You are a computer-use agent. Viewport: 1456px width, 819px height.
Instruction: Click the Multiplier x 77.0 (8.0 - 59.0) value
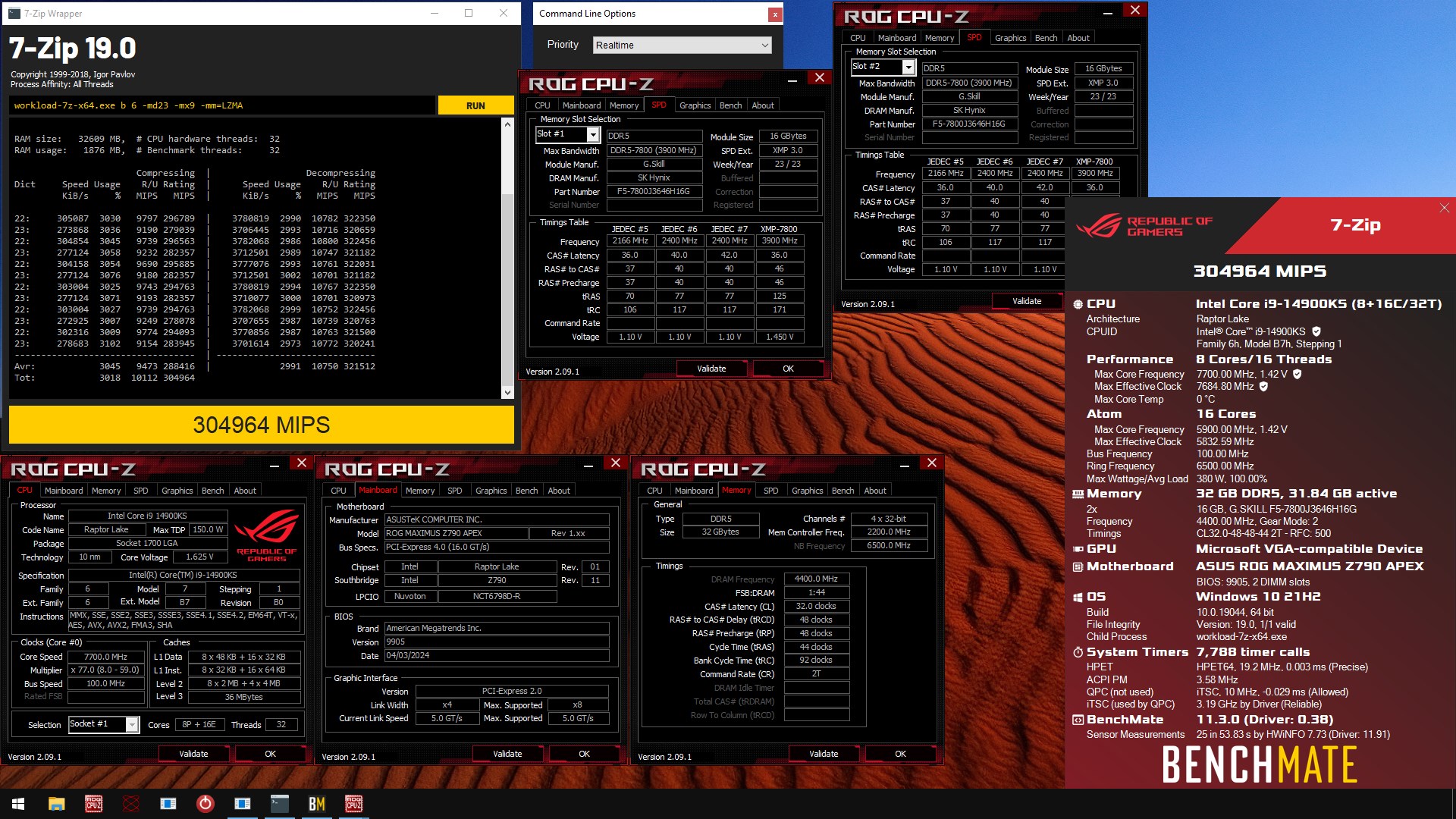(105, 670)
